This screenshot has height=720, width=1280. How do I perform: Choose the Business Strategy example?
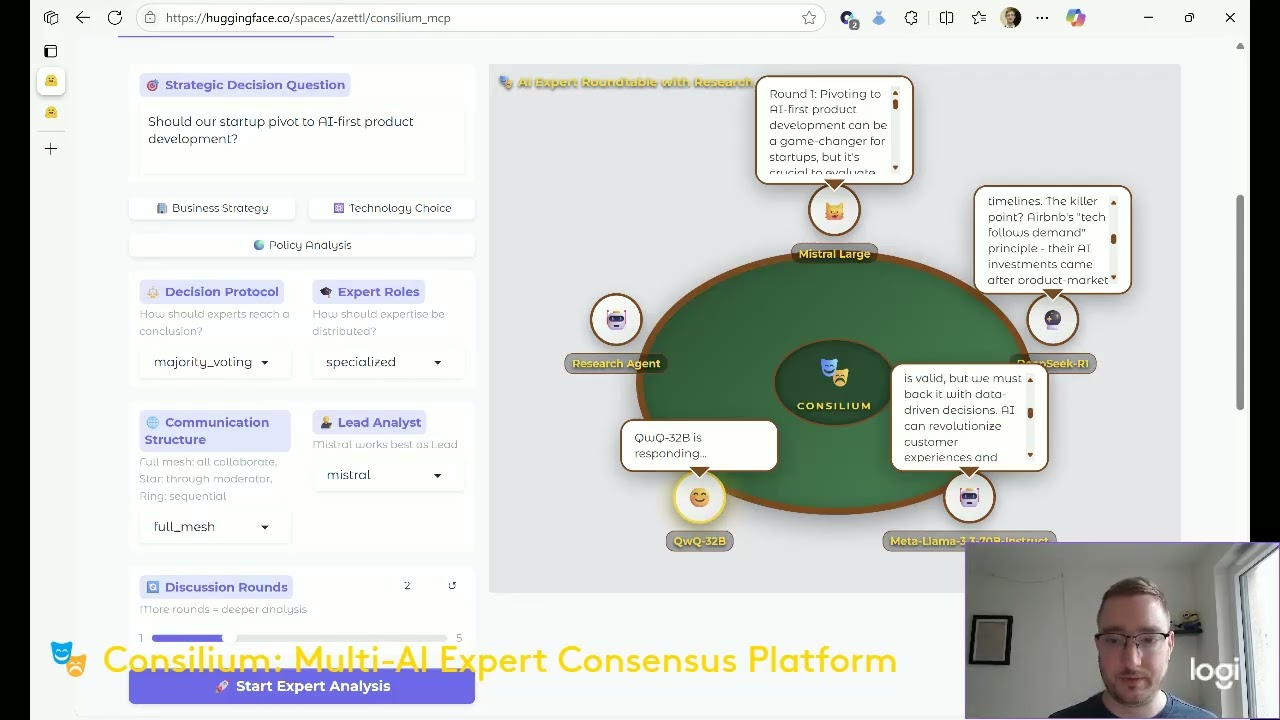[x=212, y=208]
